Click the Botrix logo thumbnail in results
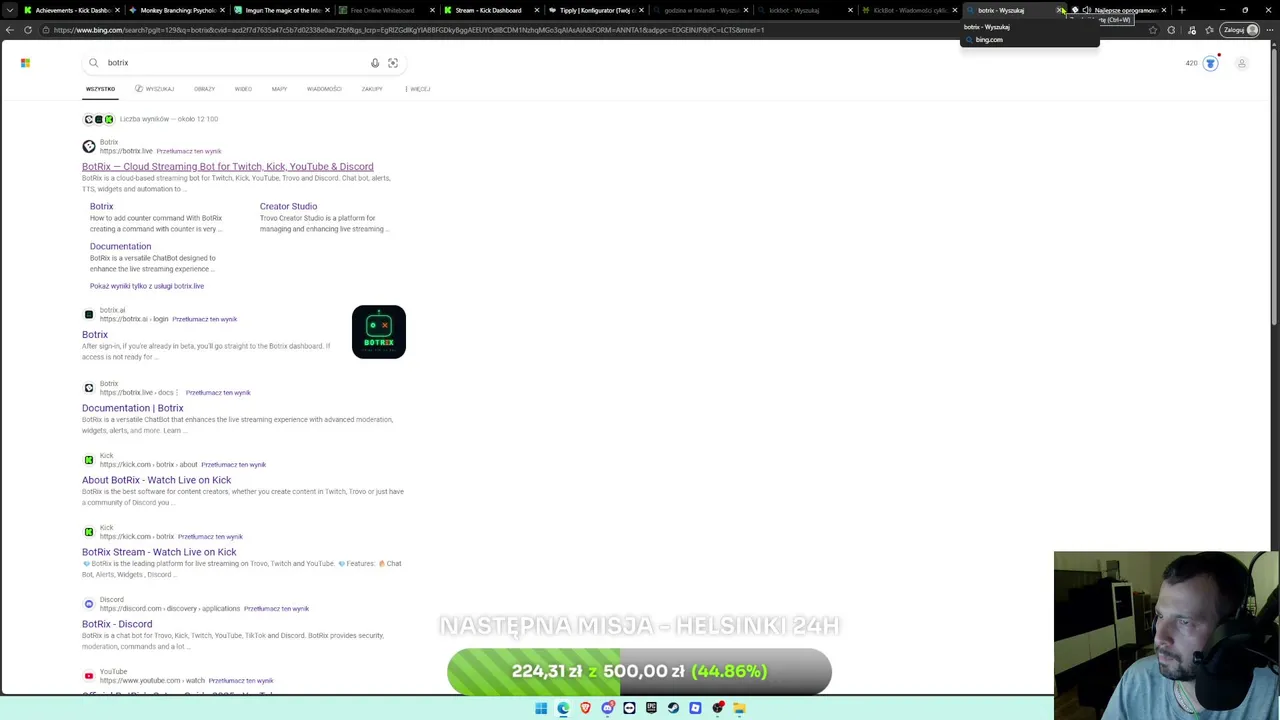The width and height of the screenshot is (1280, 720). pyautogui.click(x=379, y=332)
